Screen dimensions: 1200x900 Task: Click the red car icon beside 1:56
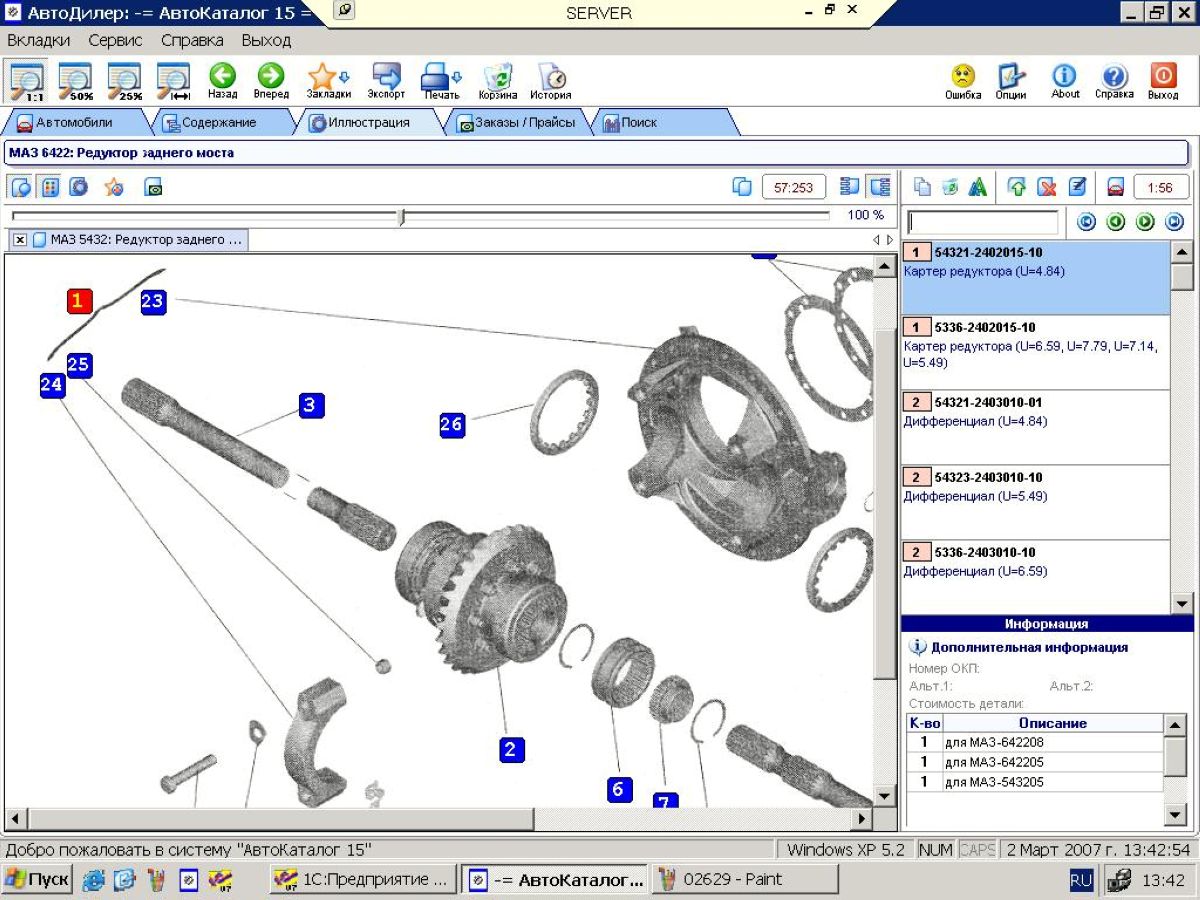coord(1116,187)
